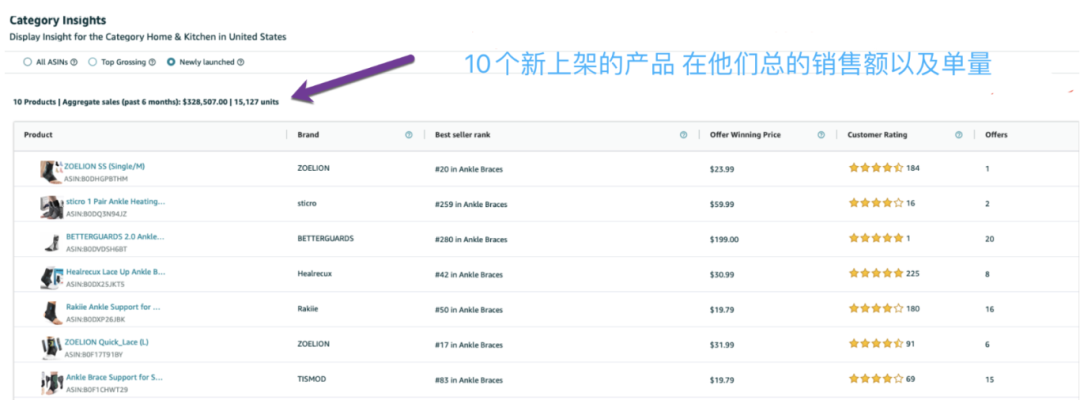Click the Product column header

39,135
